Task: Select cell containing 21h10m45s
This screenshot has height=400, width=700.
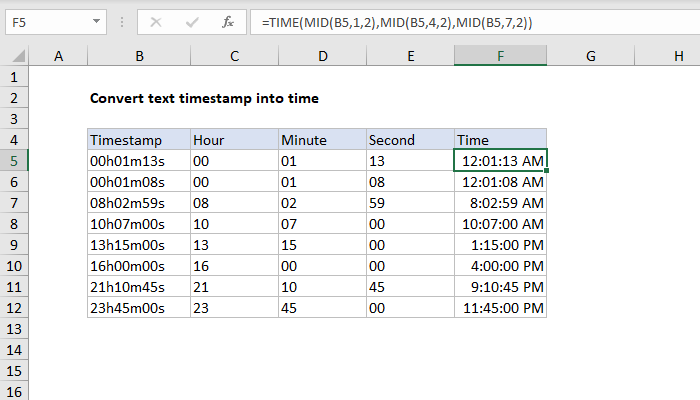Action: (x=139, y=287)
